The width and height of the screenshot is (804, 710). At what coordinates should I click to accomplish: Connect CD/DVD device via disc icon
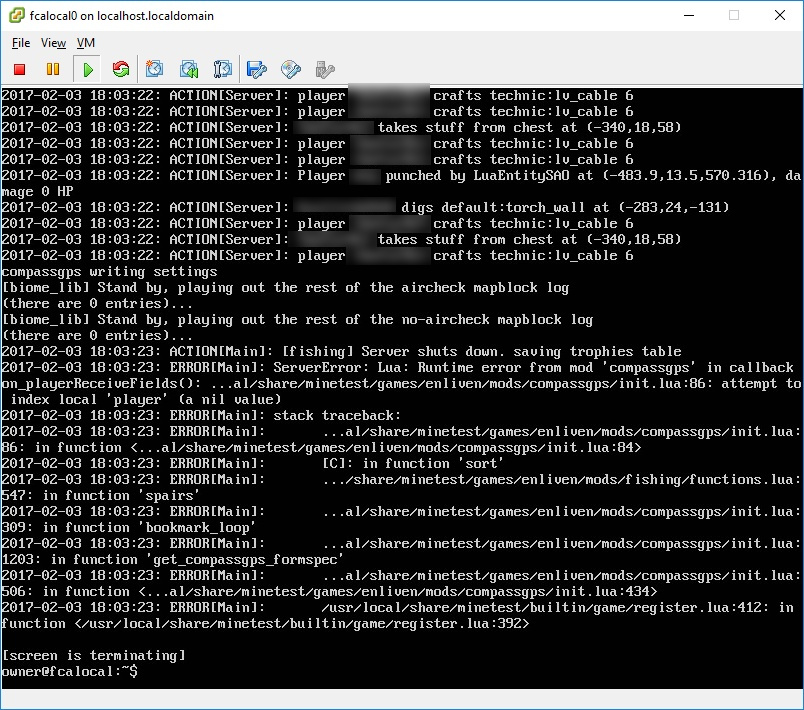tap(291, 69)
